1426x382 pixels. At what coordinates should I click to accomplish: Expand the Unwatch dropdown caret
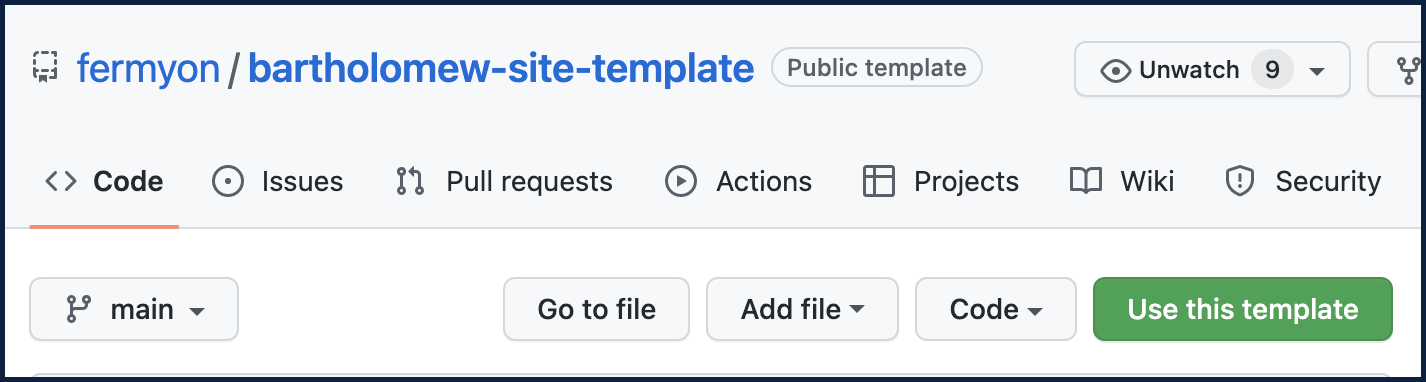point(1317,71)
